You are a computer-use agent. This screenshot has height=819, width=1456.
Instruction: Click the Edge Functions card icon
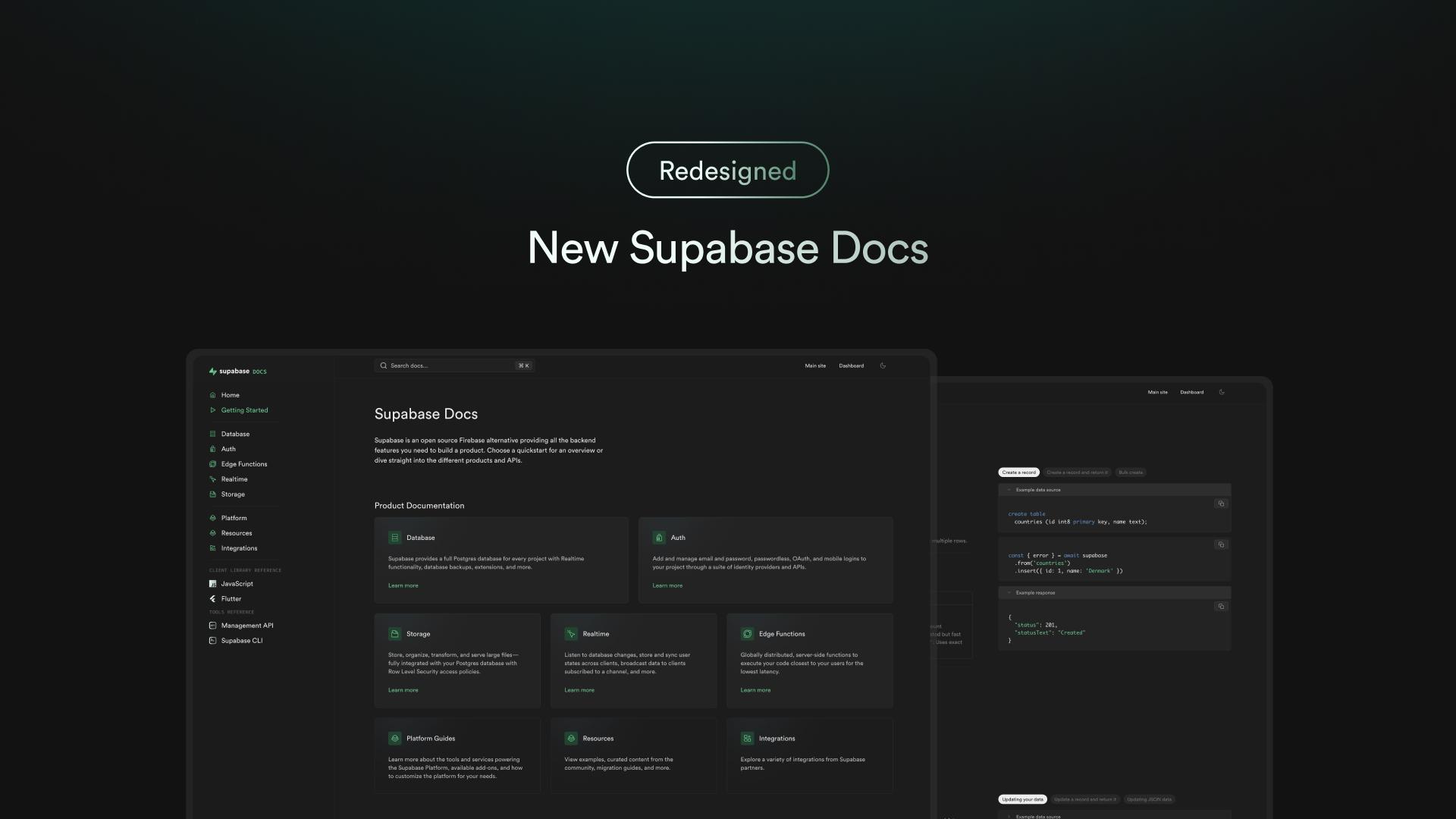[747, 634]
